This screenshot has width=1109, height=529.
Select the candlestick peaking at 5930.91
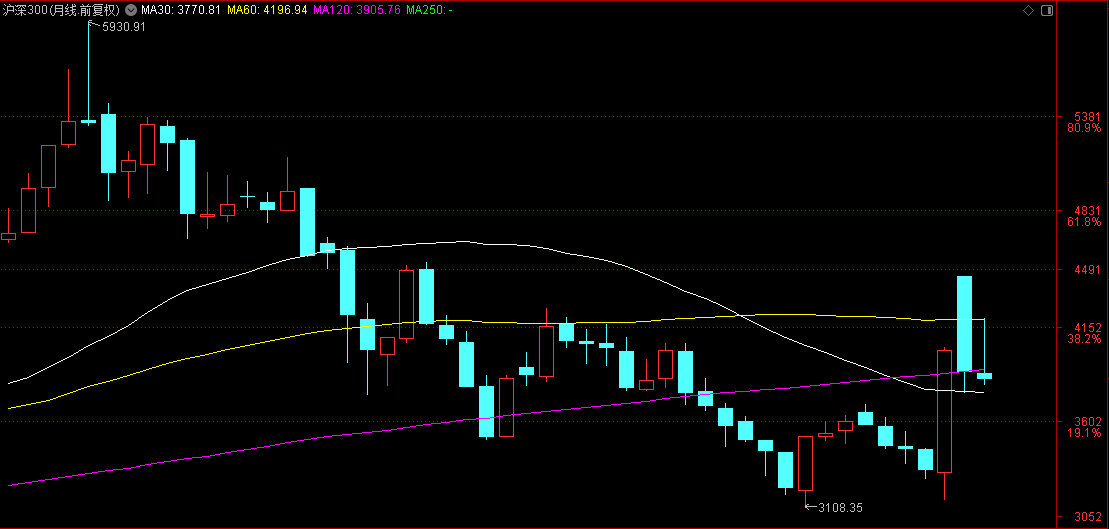[x=88, y=121]
